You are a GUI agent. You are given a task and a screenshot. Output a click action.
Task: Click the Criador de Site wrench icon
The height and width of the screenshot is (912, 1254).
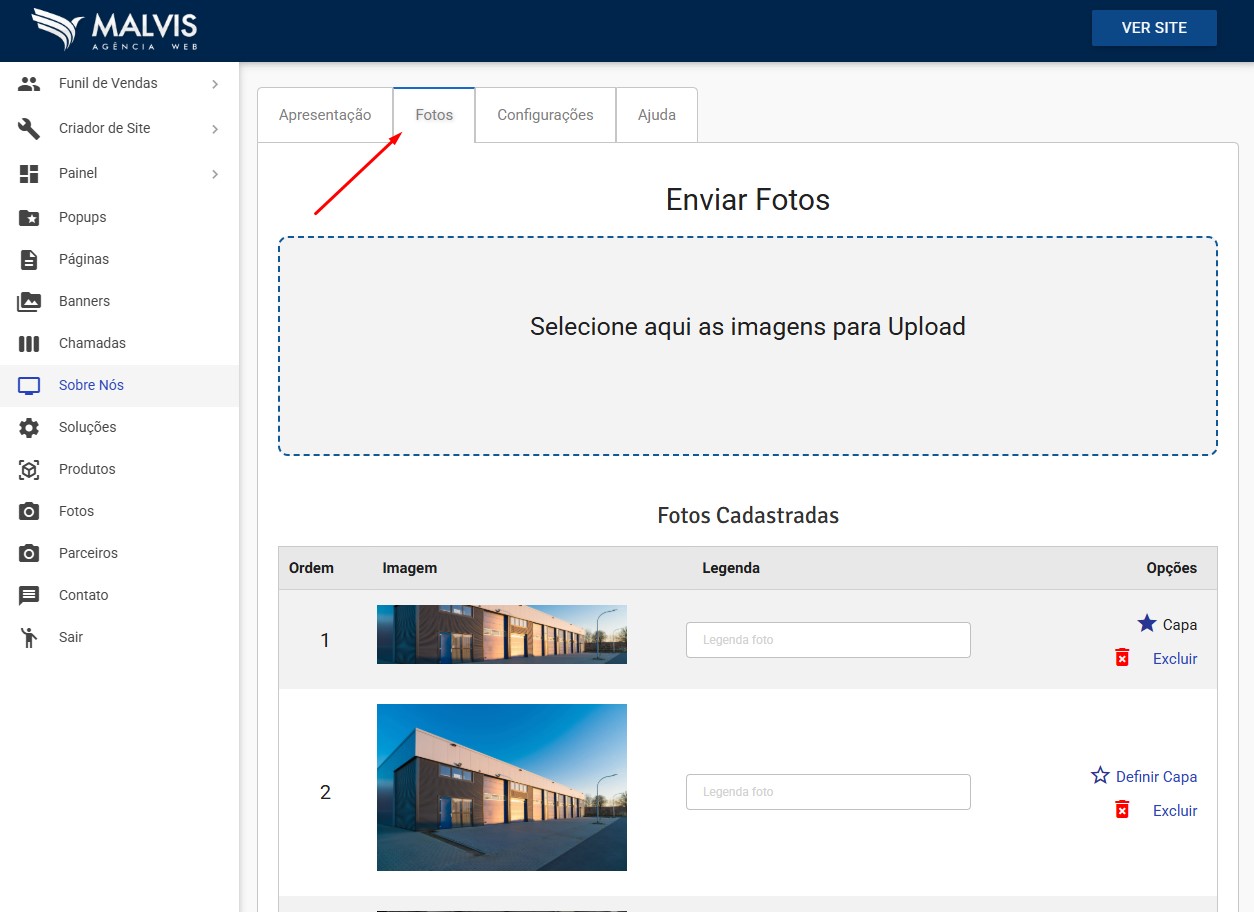click(x=29, y=129)
